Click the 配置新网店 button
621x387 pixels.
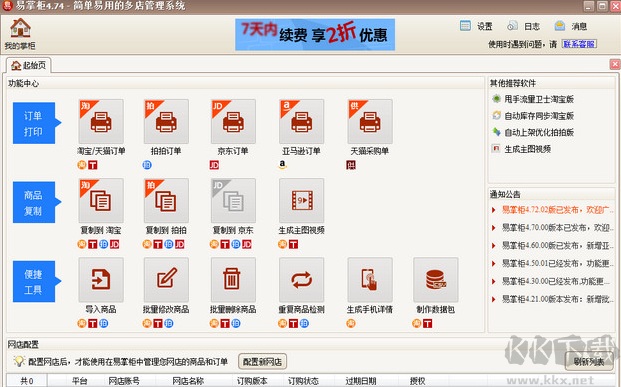pos(262,362)
